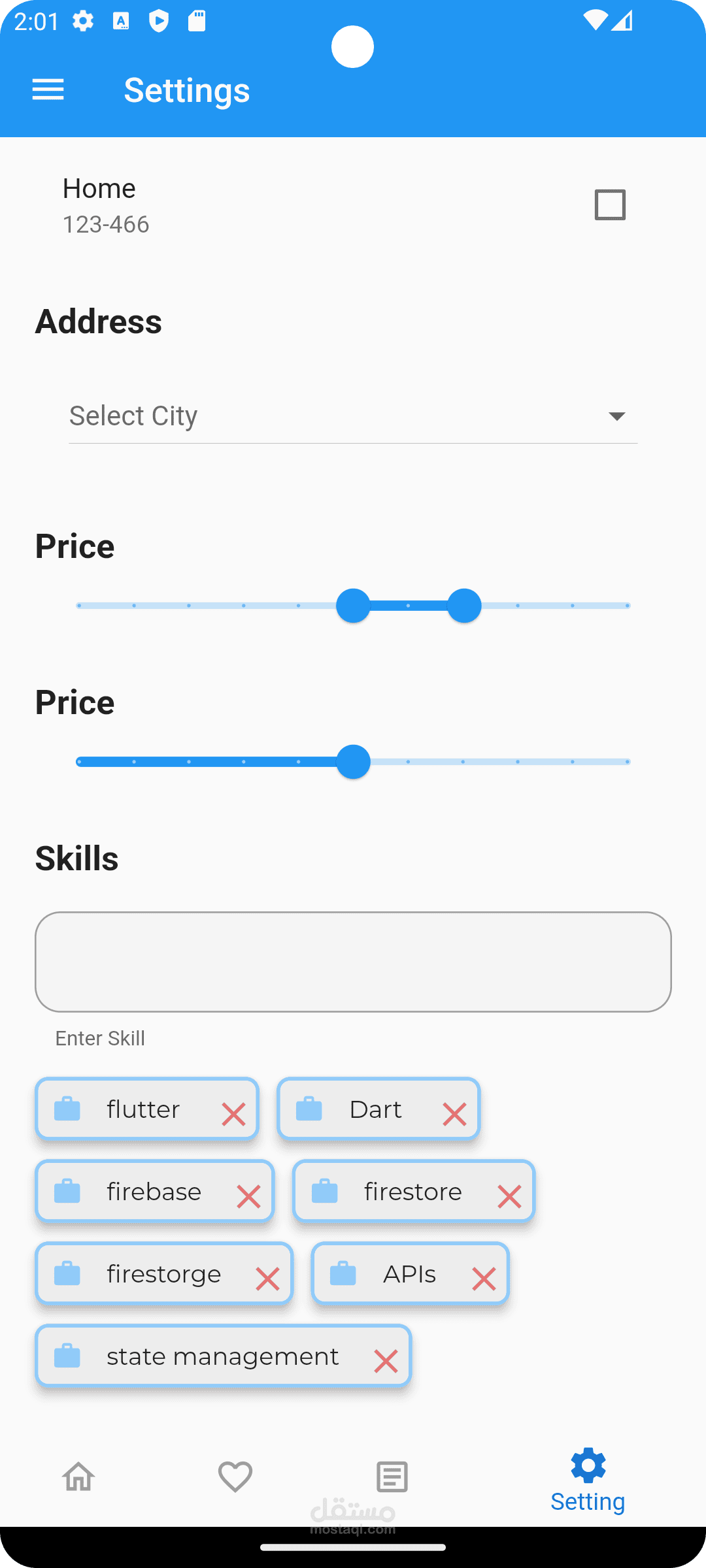This screenshot has width=706, height=1568.
Task: Delete the firestore skill chip
Action: point(509,1196)
